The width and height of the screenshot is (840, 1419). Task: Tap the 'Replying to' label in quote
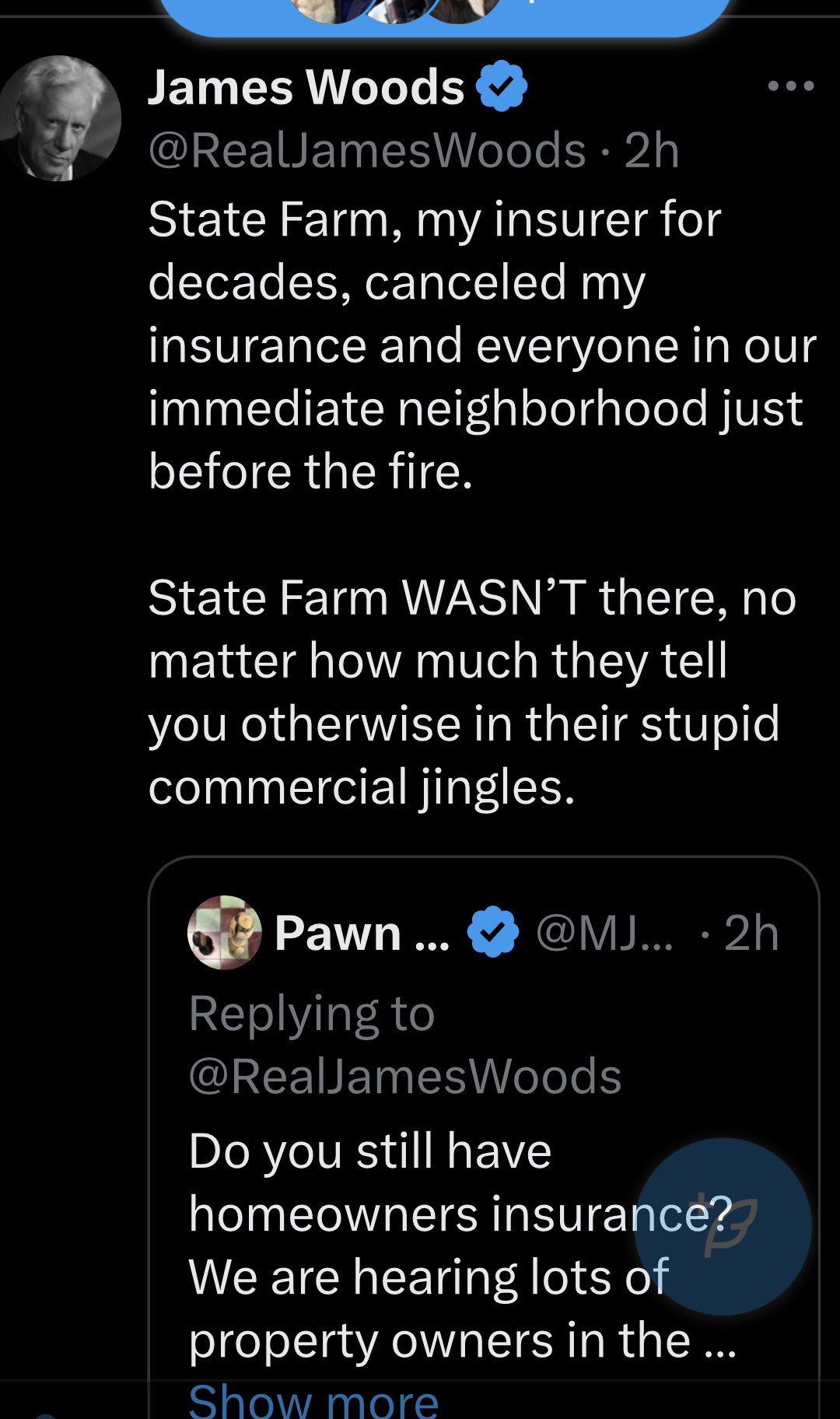[x=311, y=1014]
